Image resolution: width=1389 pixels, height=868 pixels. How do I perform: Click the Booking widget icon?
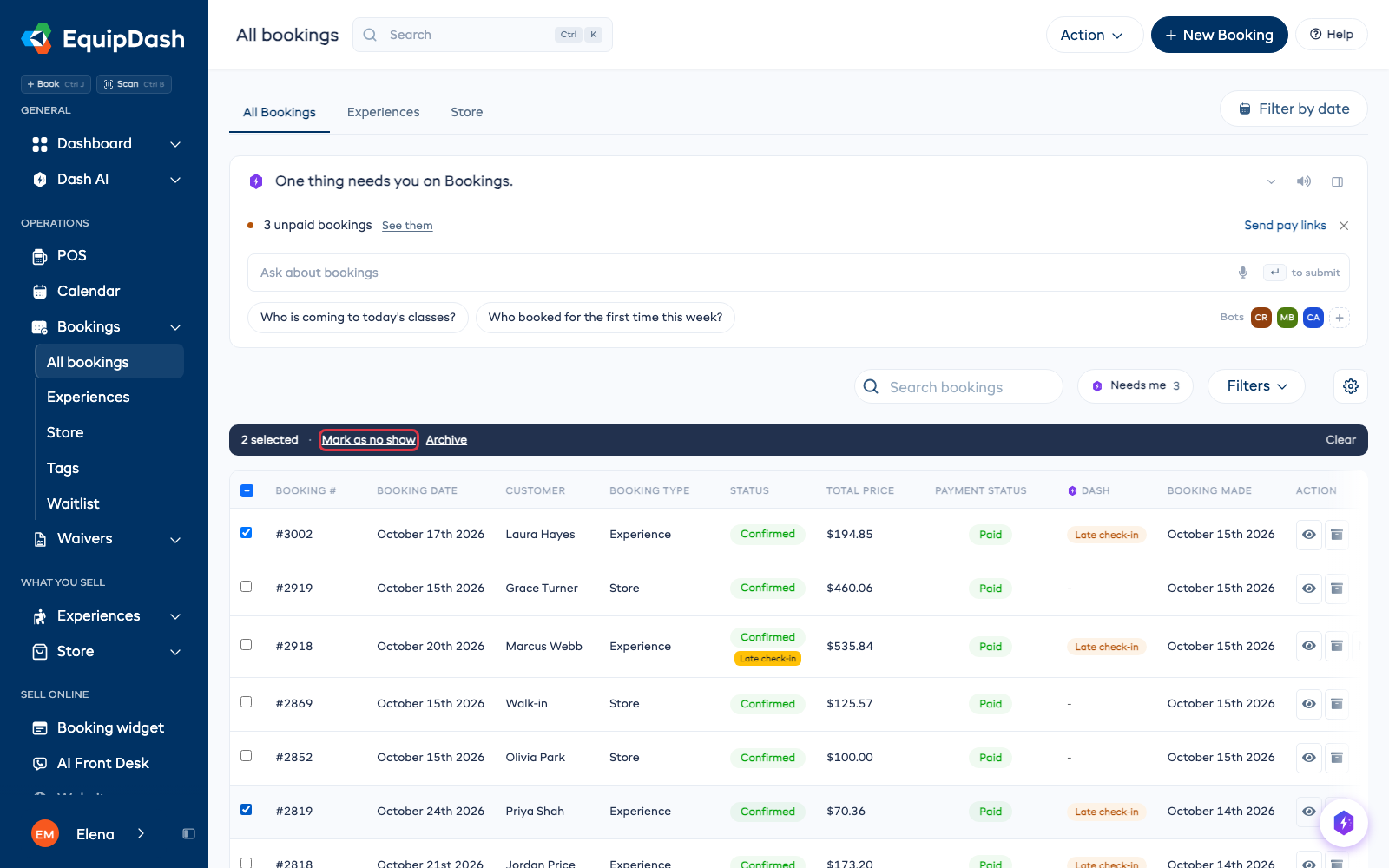40,728
